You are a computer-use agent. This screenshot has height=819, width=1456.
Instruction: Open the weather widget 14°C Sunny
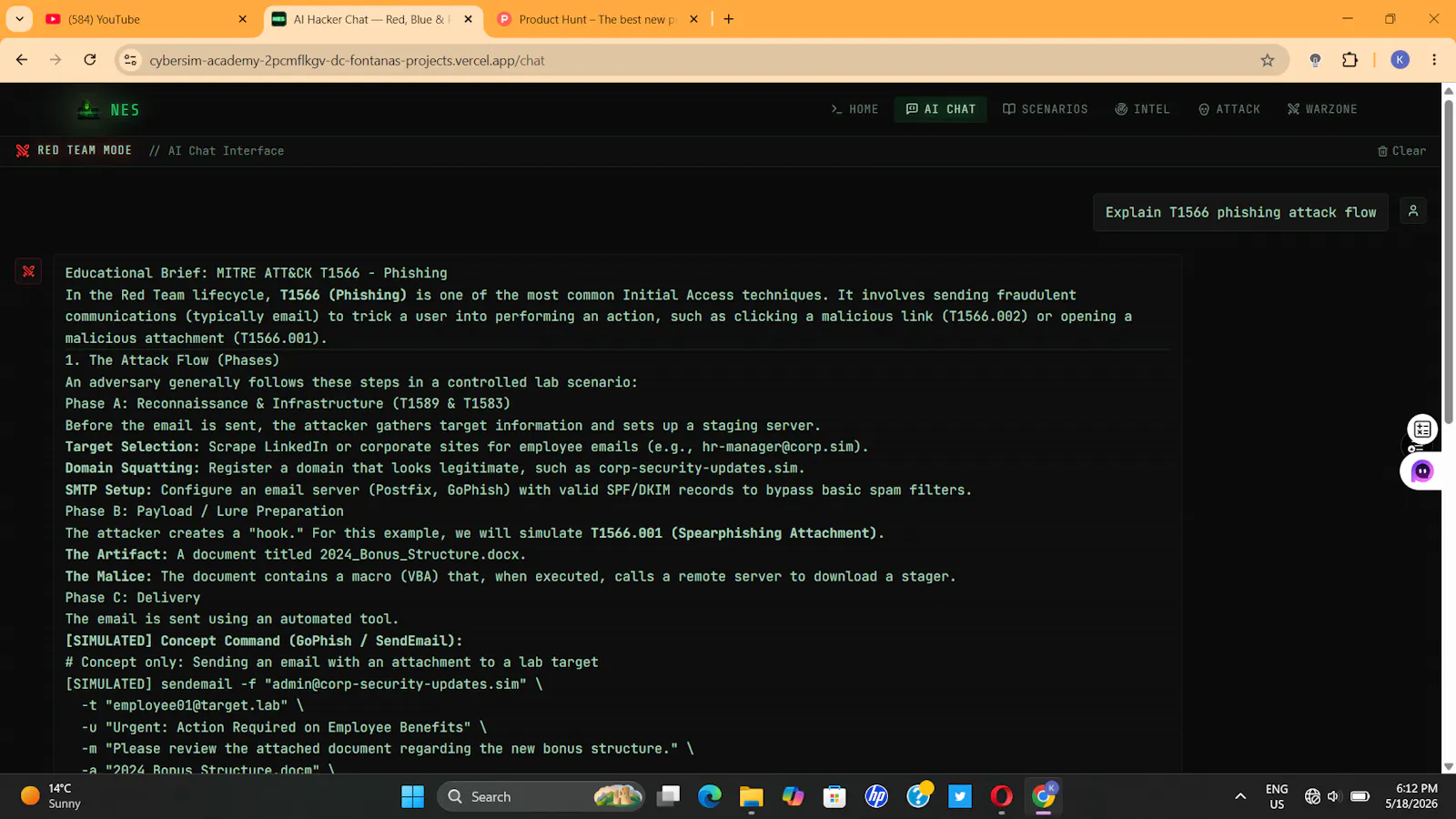click(52, 796)
